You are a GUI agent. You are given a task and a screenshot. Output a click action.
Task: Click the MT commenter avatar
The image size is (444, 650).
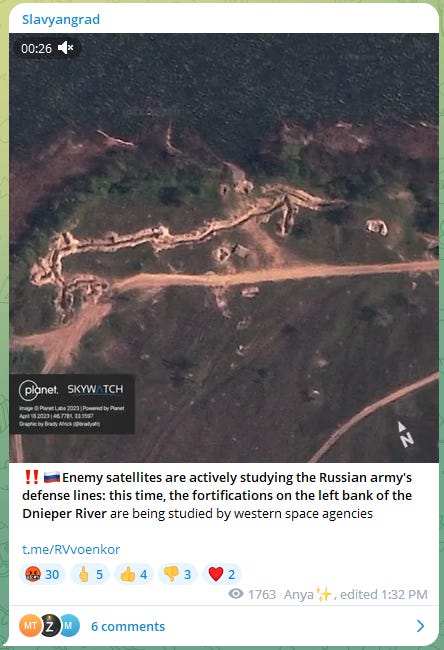click(29, 626)
